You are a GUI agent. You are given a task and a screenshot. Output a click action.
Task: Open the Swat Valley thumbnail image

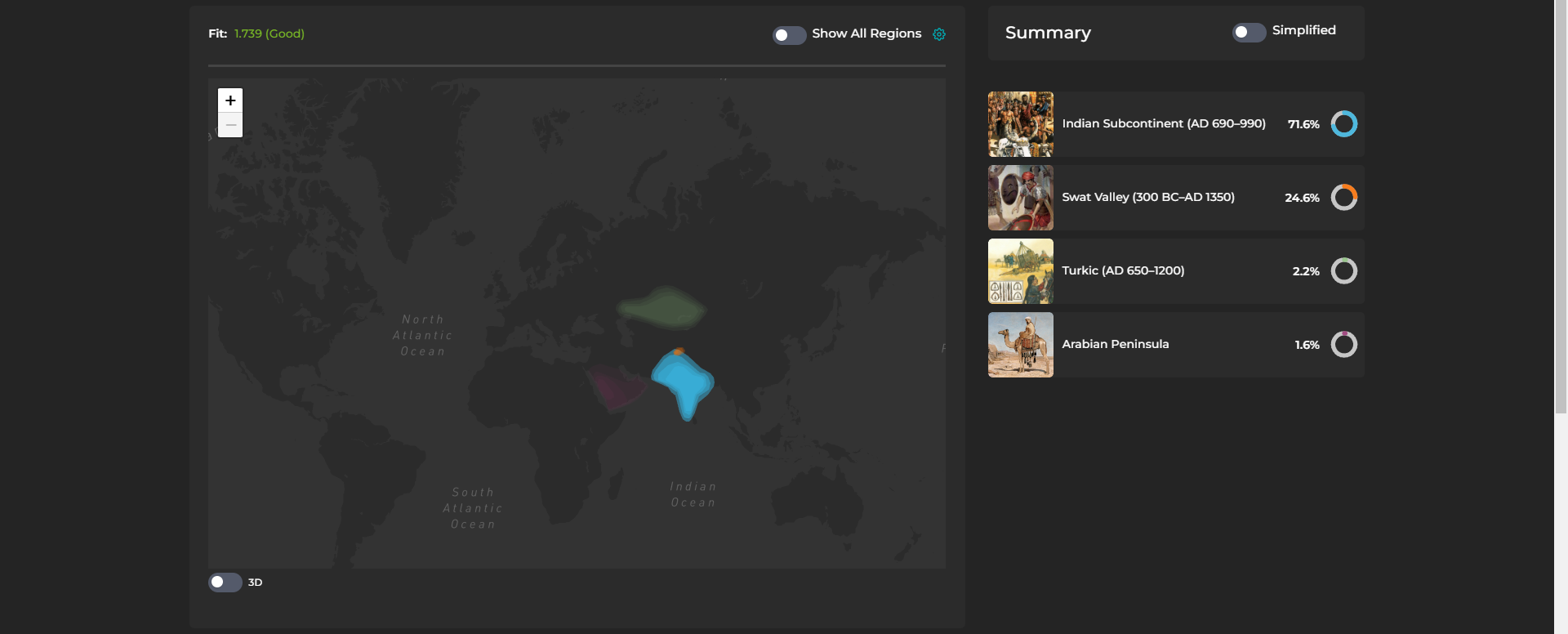tap(1020, 198)
